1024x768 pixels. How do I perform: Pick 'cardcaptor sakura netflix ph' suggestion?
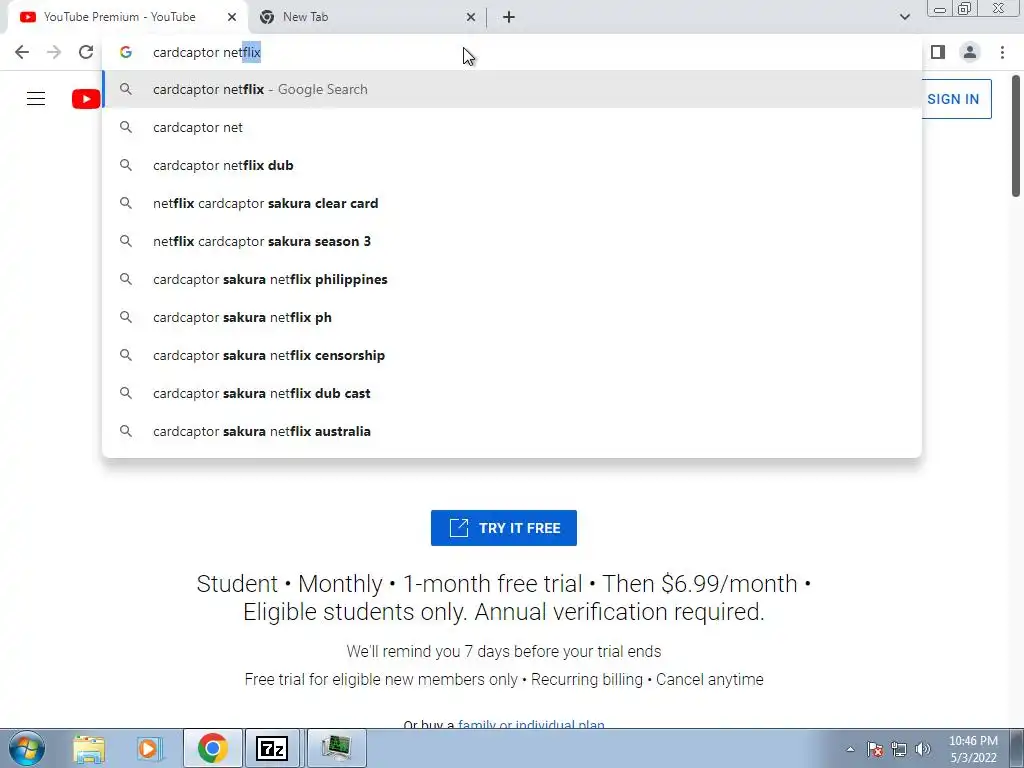512,317
